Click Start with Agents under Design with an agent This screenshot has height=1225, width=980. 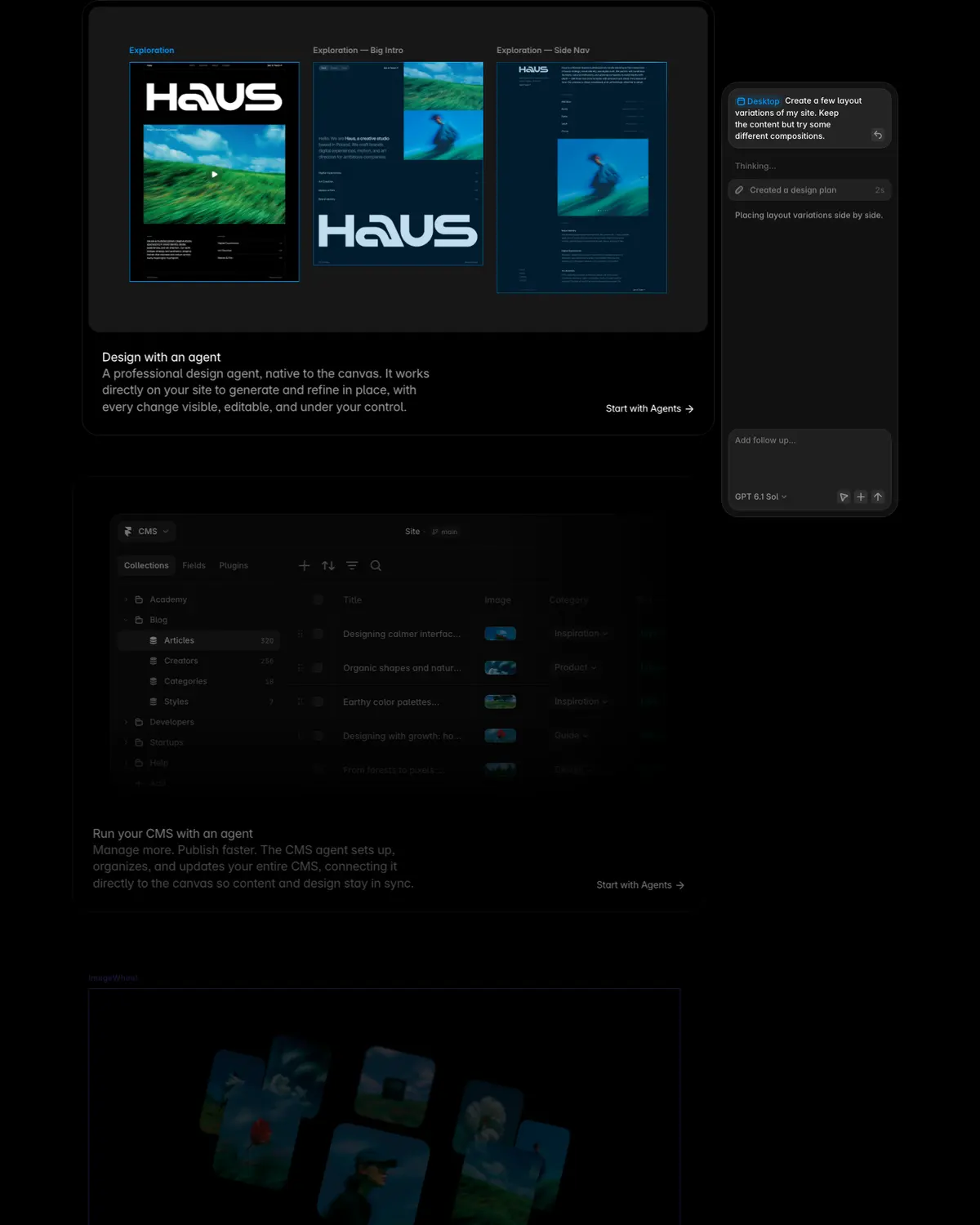coord(649,408)
